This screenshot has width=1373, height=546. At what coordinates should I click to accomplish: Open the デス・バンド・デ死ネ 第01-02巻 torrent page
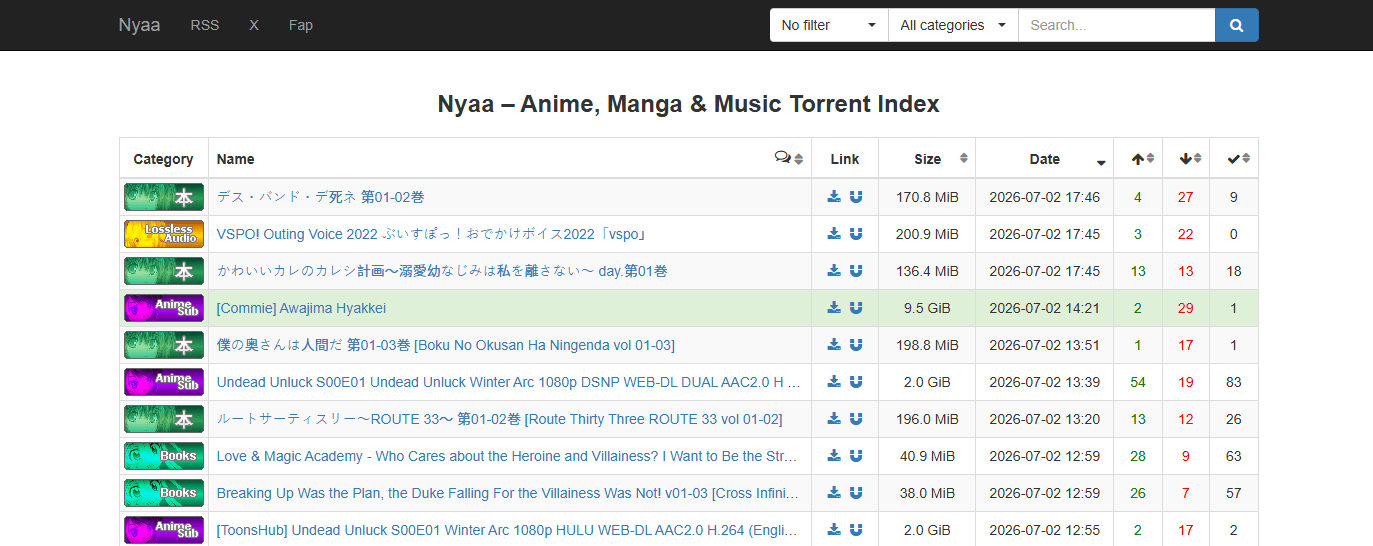point(321,197)
